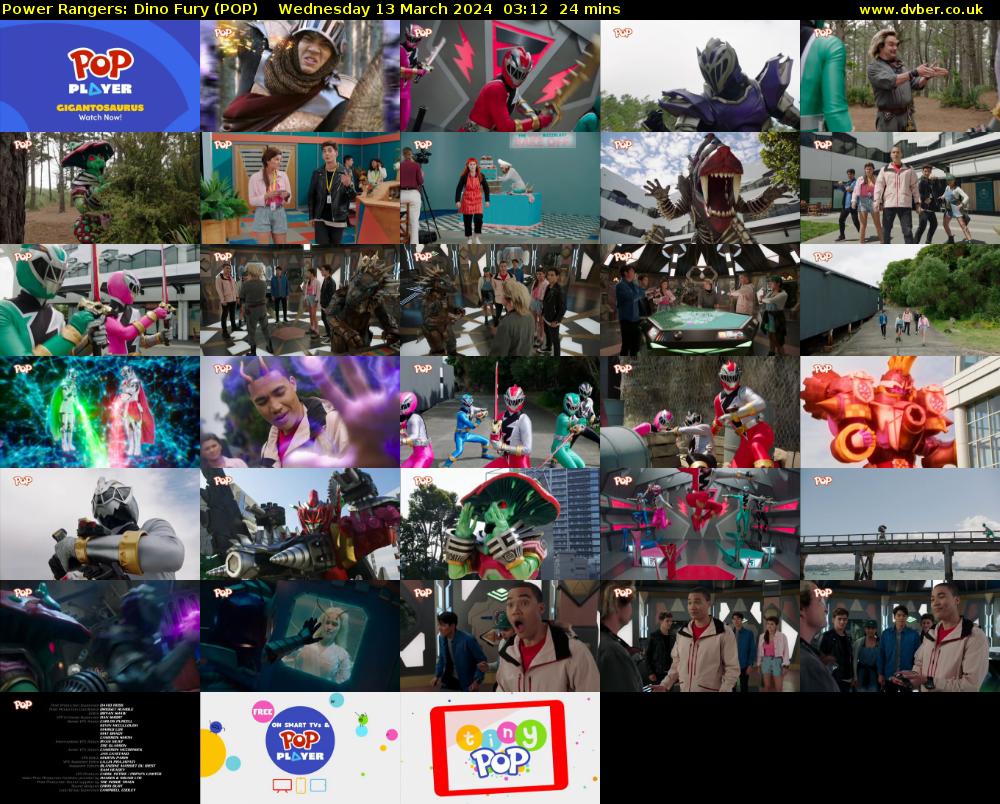This screenshot has width=1000, height=804.
Task: Click the 24 mins duration text
Action: pyautogui.click(x=589, y=9)
